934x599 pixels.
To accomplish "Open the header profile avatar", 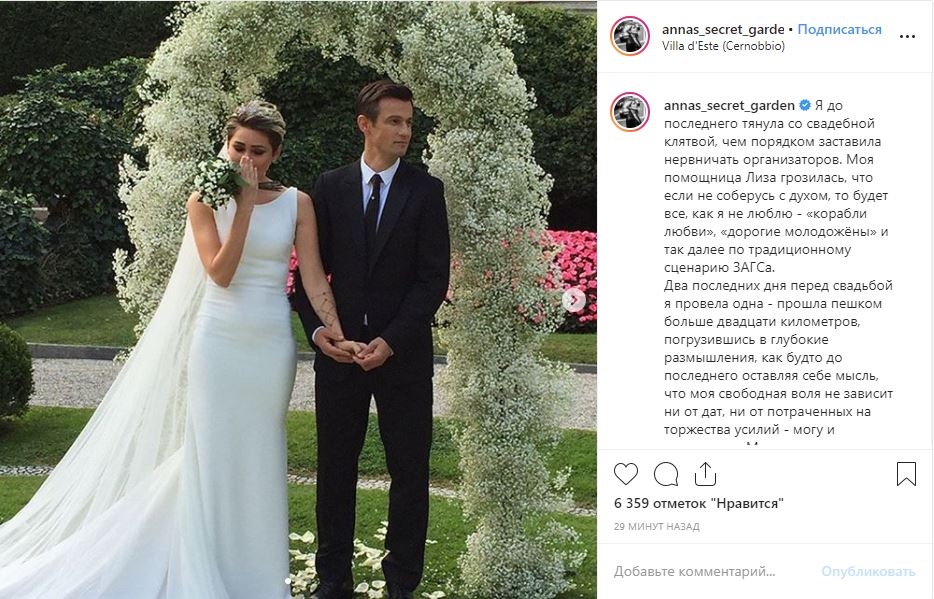I will tap(630, 36).
